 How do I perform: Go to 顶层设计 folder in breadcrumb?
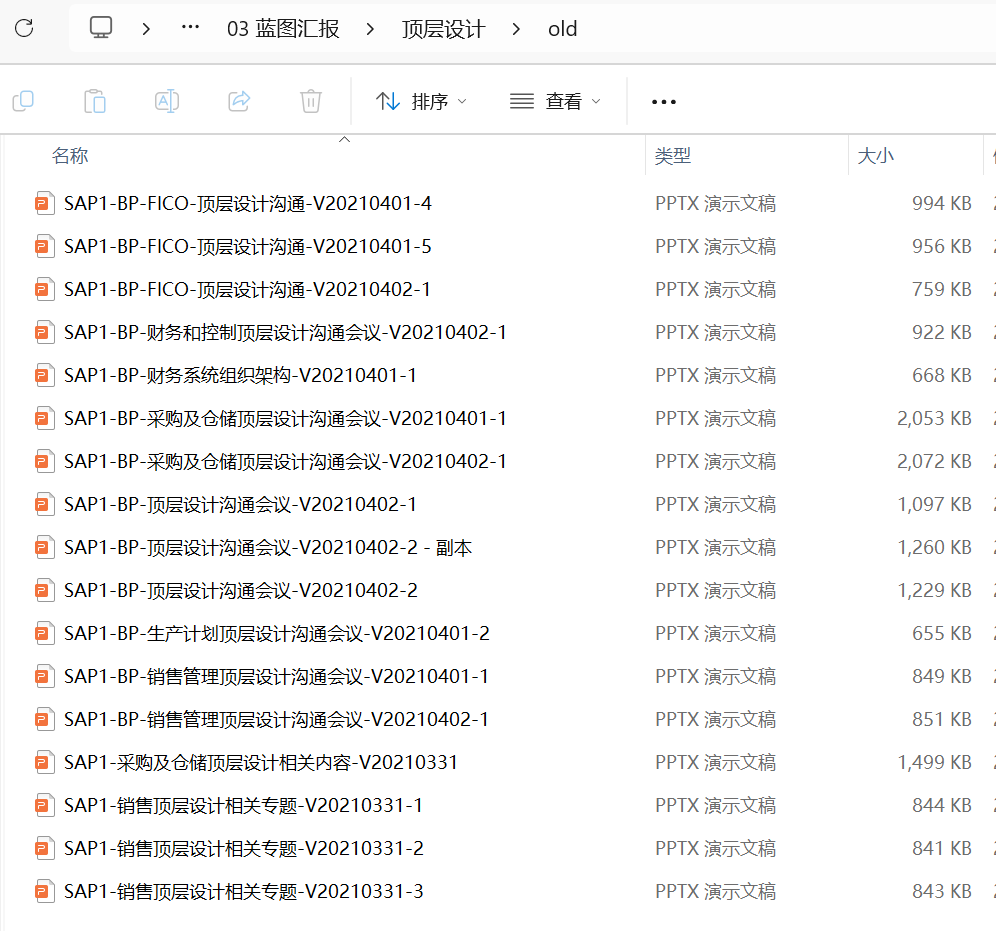[x=443, y=29]
